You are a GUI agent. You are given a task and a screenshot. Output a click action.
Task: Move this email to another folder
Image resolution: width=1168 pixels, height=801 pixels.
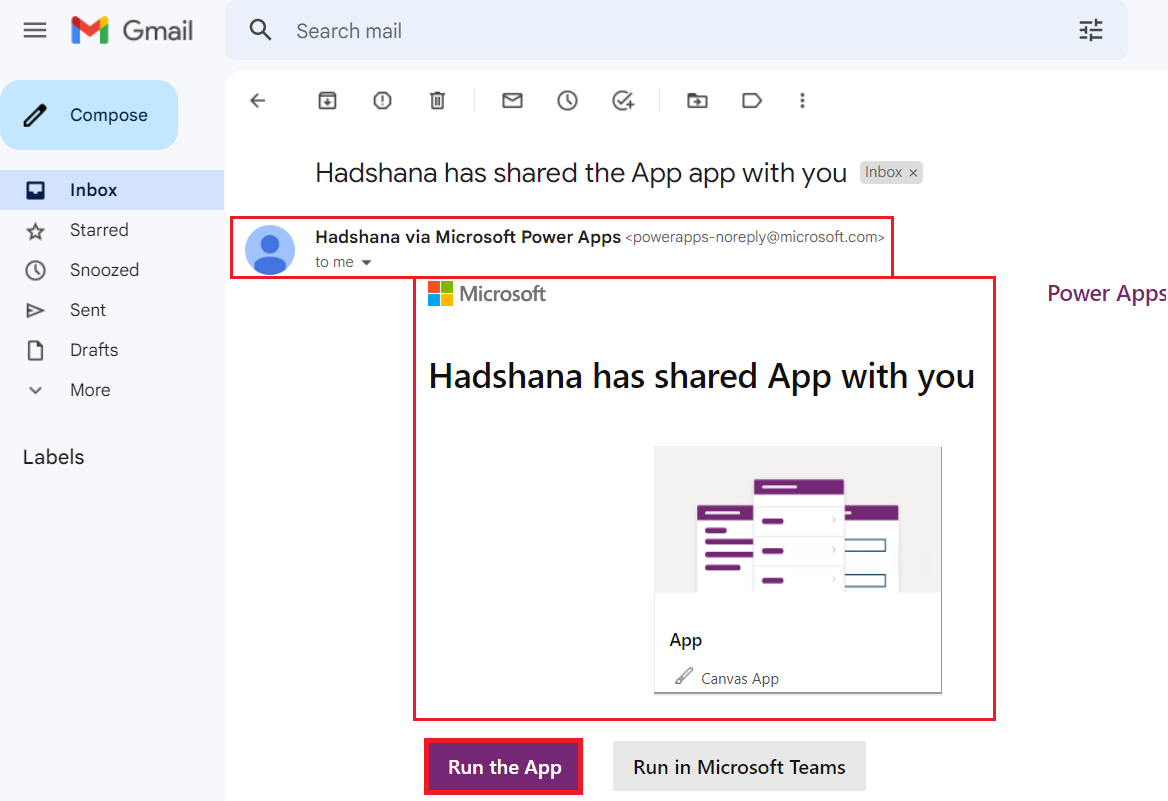tap(697, 100)
